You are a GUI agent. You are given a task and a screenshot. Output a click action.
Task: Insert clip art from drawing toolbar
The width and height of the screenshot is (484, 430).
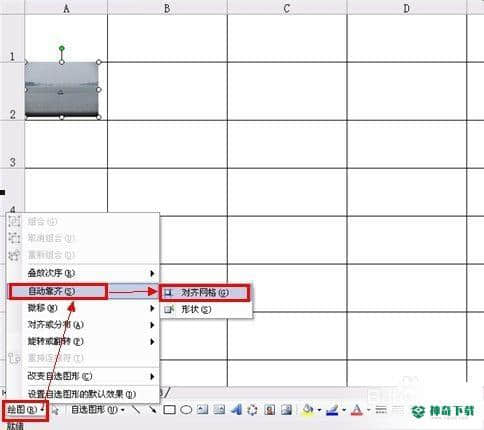point(269,410)
